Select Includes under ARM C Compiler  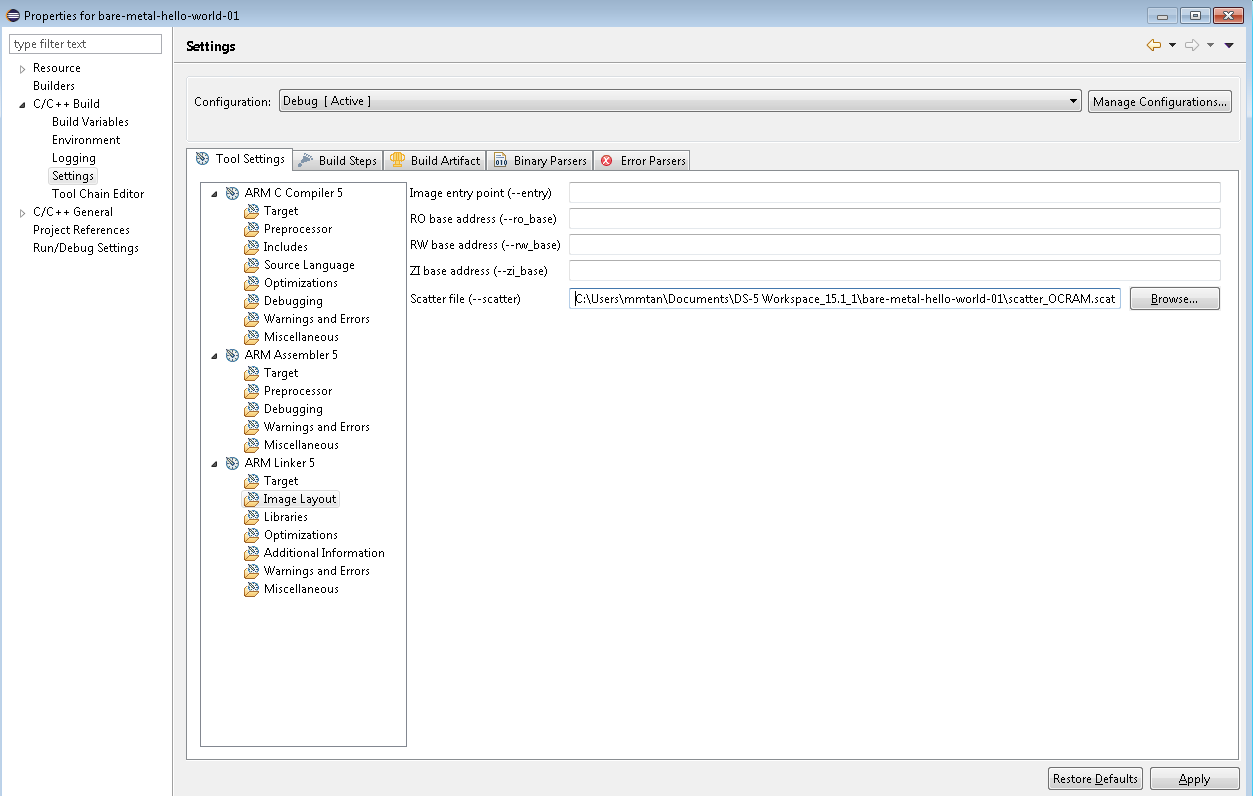click(286, 247)
